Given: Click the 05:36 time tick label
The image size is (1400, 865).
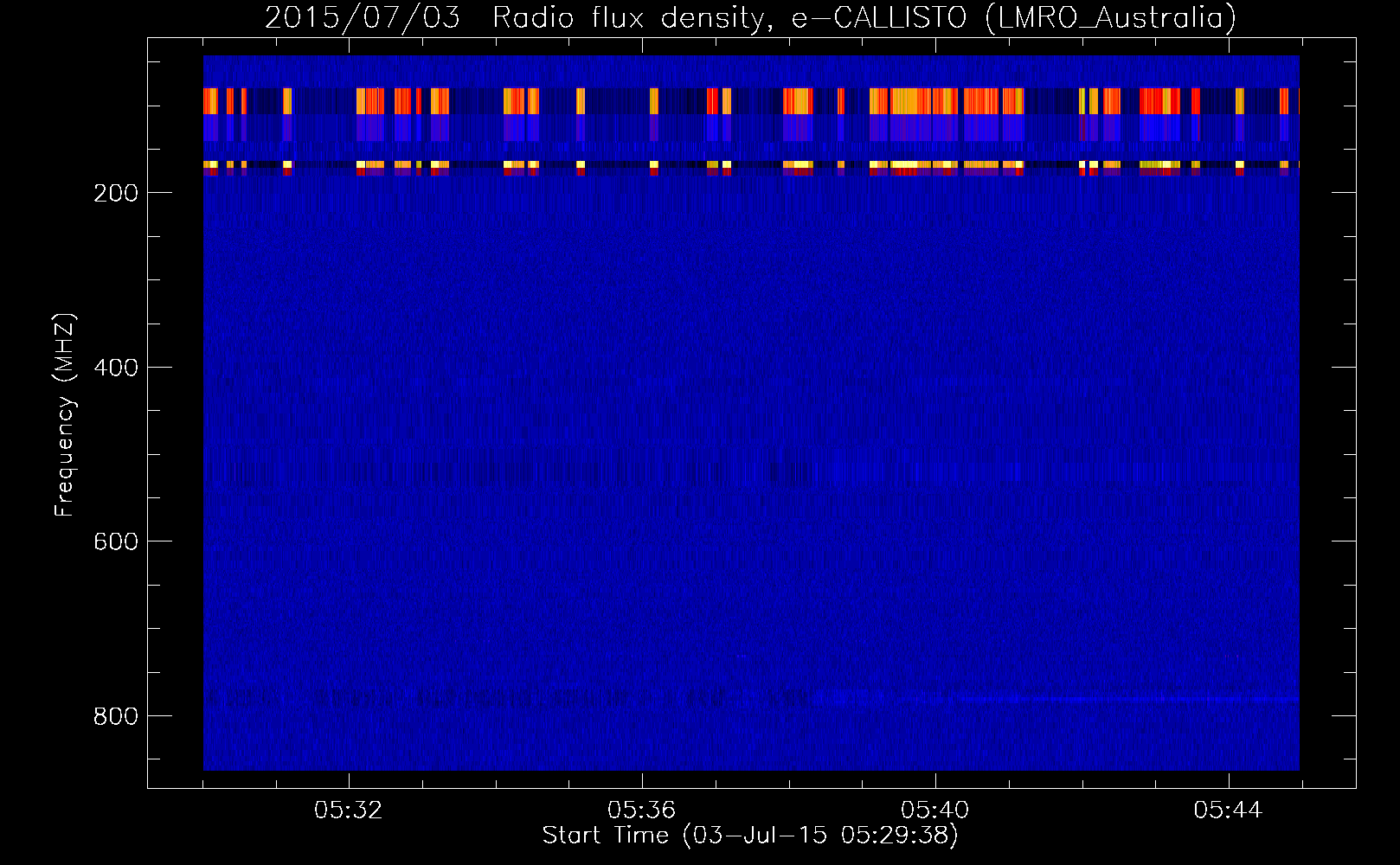Looking at the screenshot, I should (642, 810).
